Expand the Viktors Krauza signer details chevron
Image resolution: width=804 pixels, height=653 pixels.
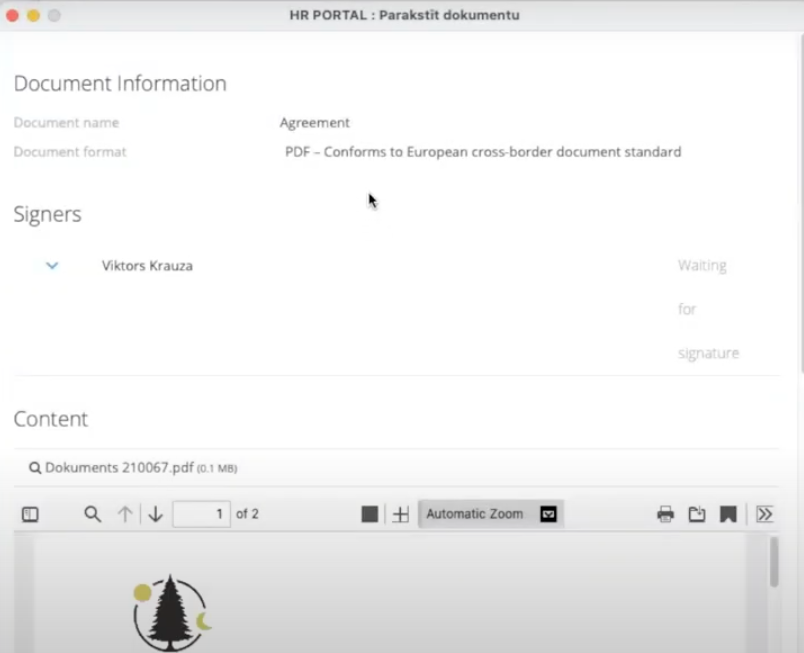(x=52, y=266)
